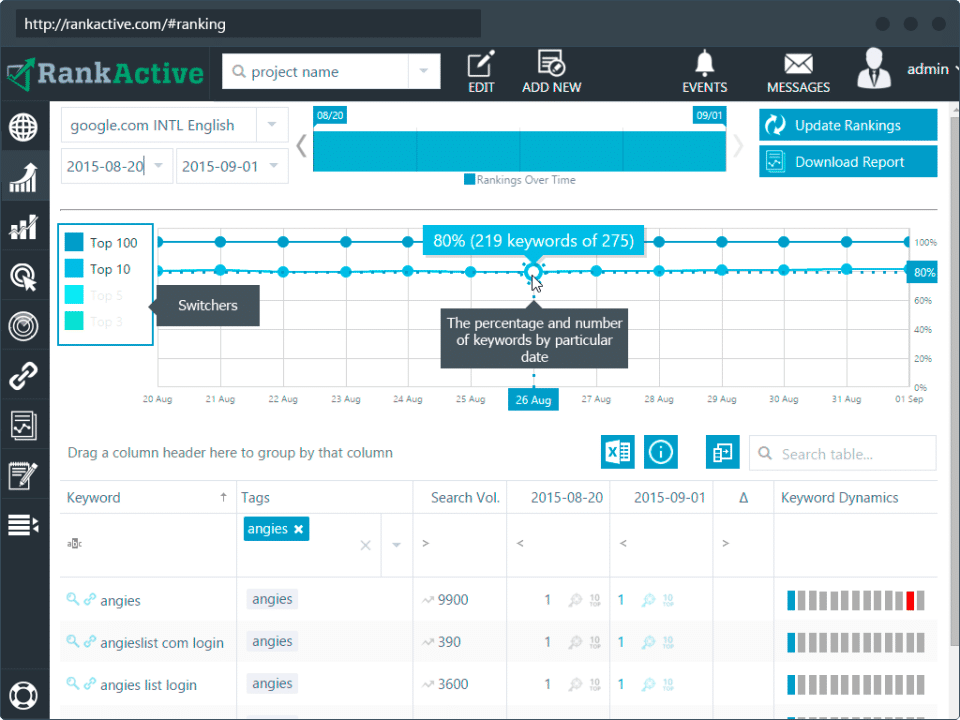Screen dimensions: 960x720
Task: Open the reports sheet sidebar icon
Action: click(x=23, y=426)
